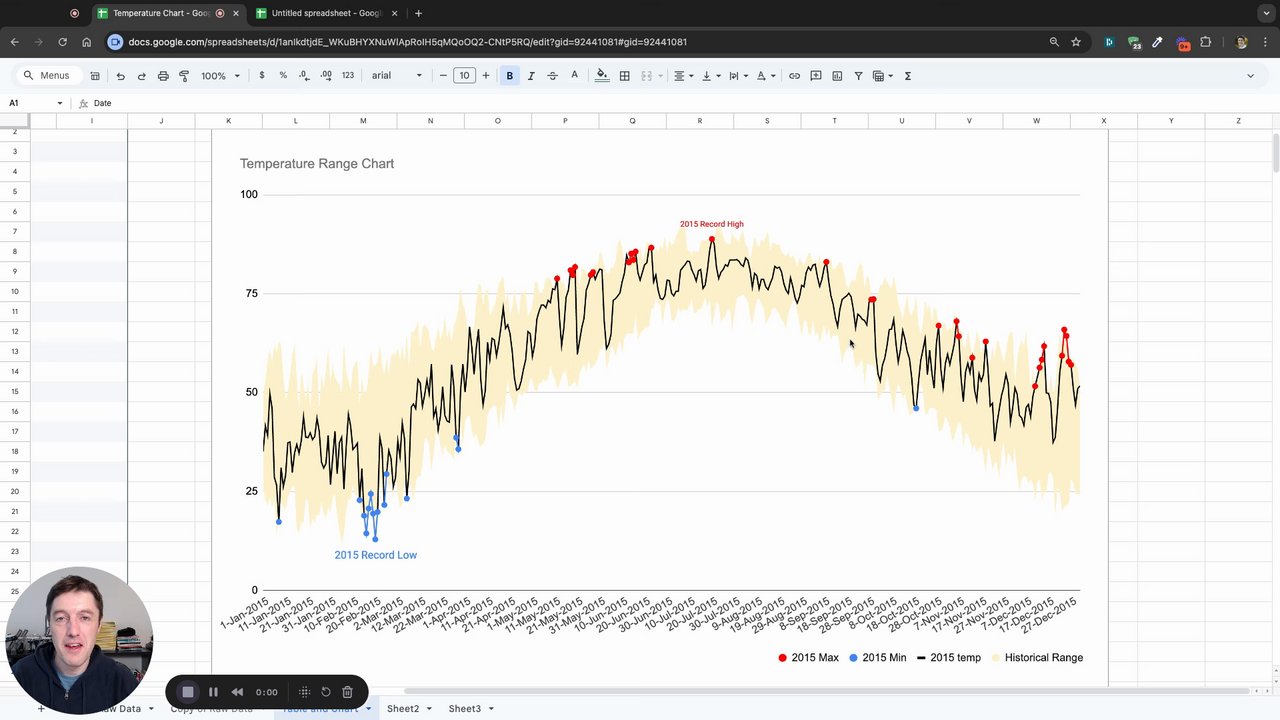Viewport: 1280px width, 720px height.
Task: Open the text rotation dropdown
Action: (x=765, y=76)
